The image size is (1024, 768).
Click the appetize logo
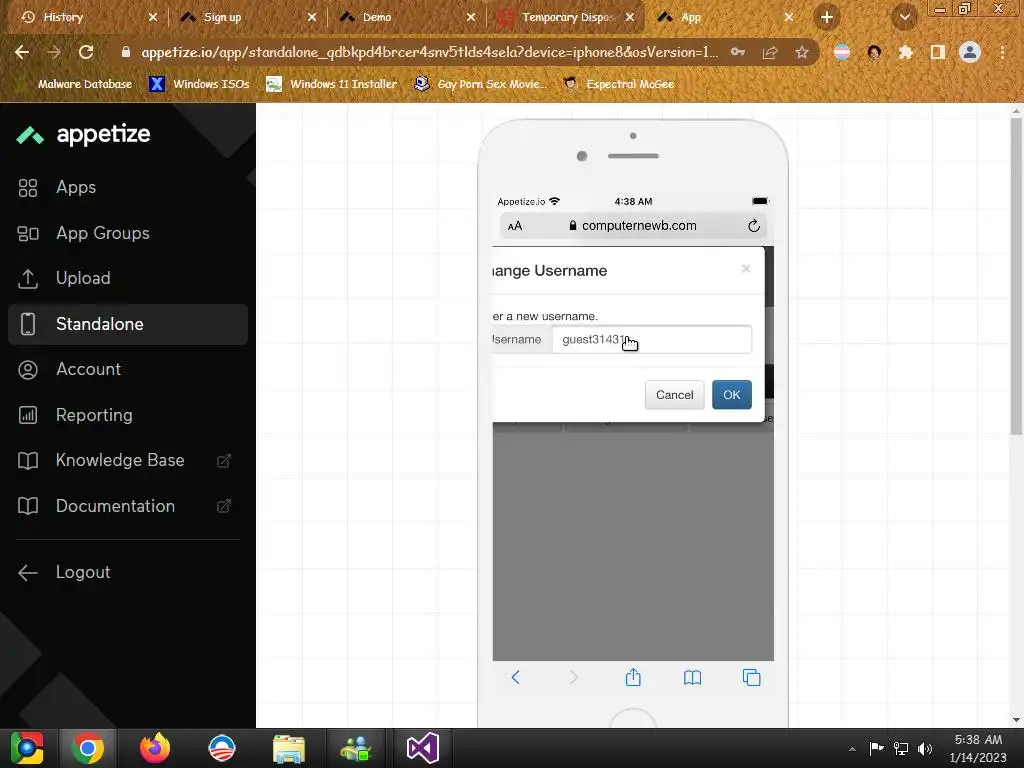click(x=84, y=135)
